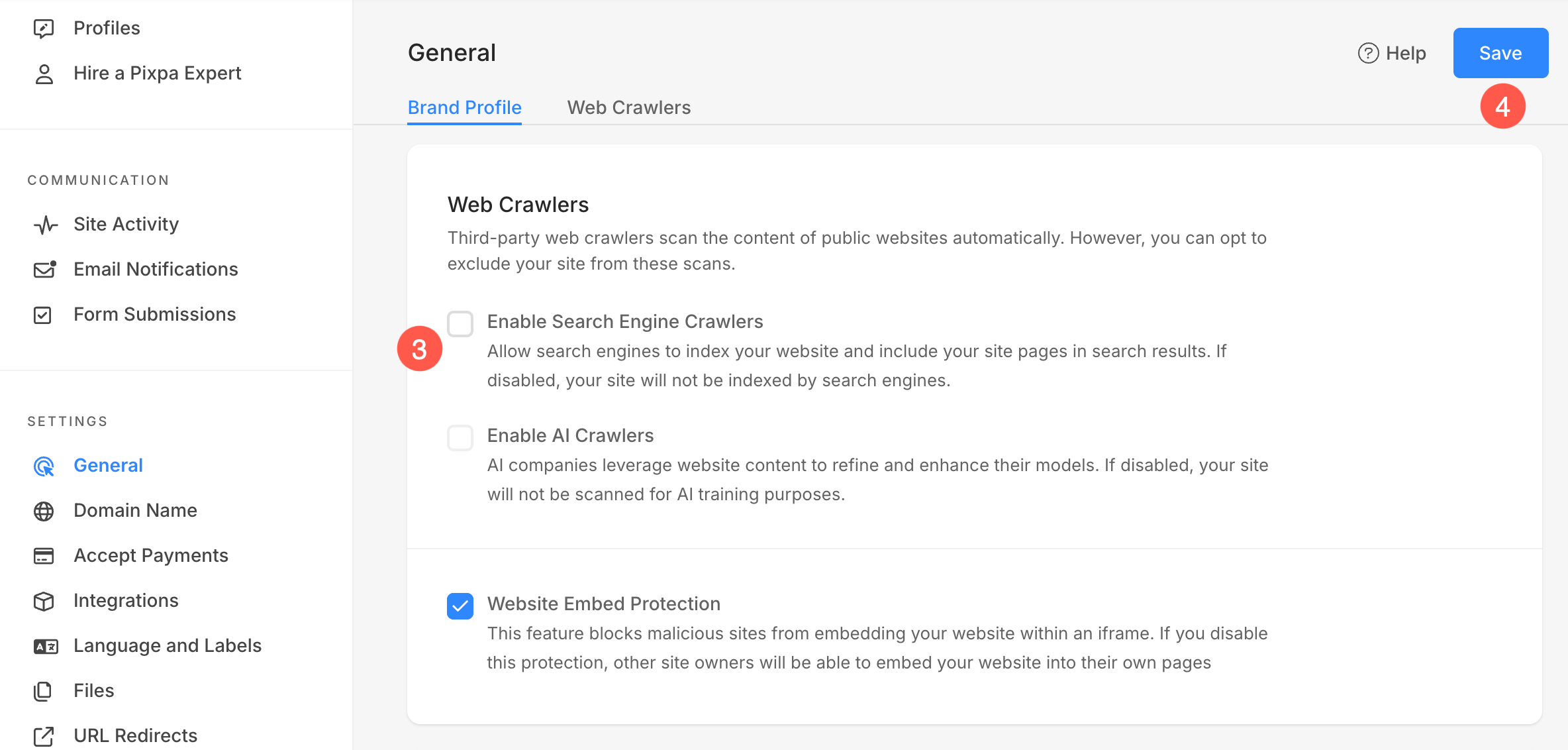Tick the Enable AI Crawlers checkbox
1568x750 pixels.
pos(460,438)
